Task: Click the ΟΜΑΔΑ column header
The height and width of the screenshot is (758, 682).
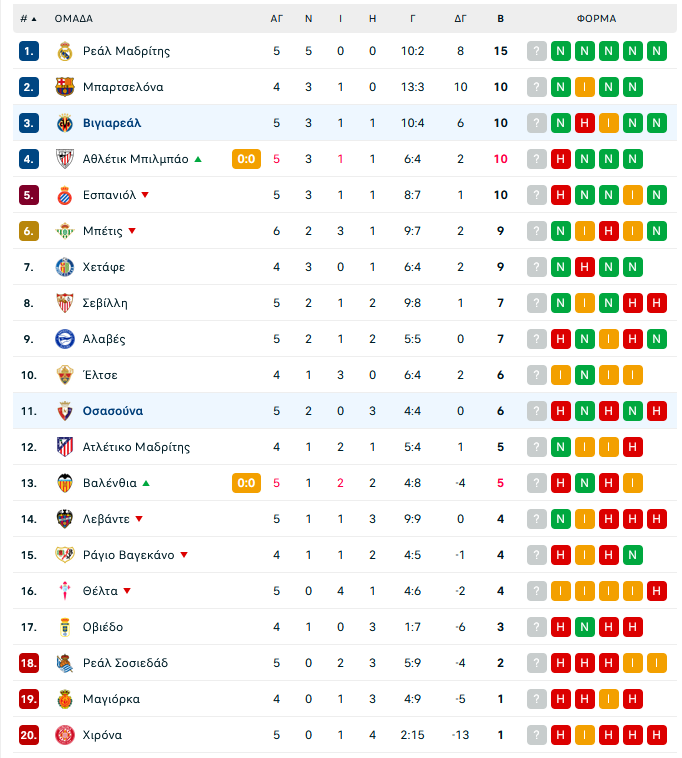Action: pyautogui.click(x=73, y=19)
